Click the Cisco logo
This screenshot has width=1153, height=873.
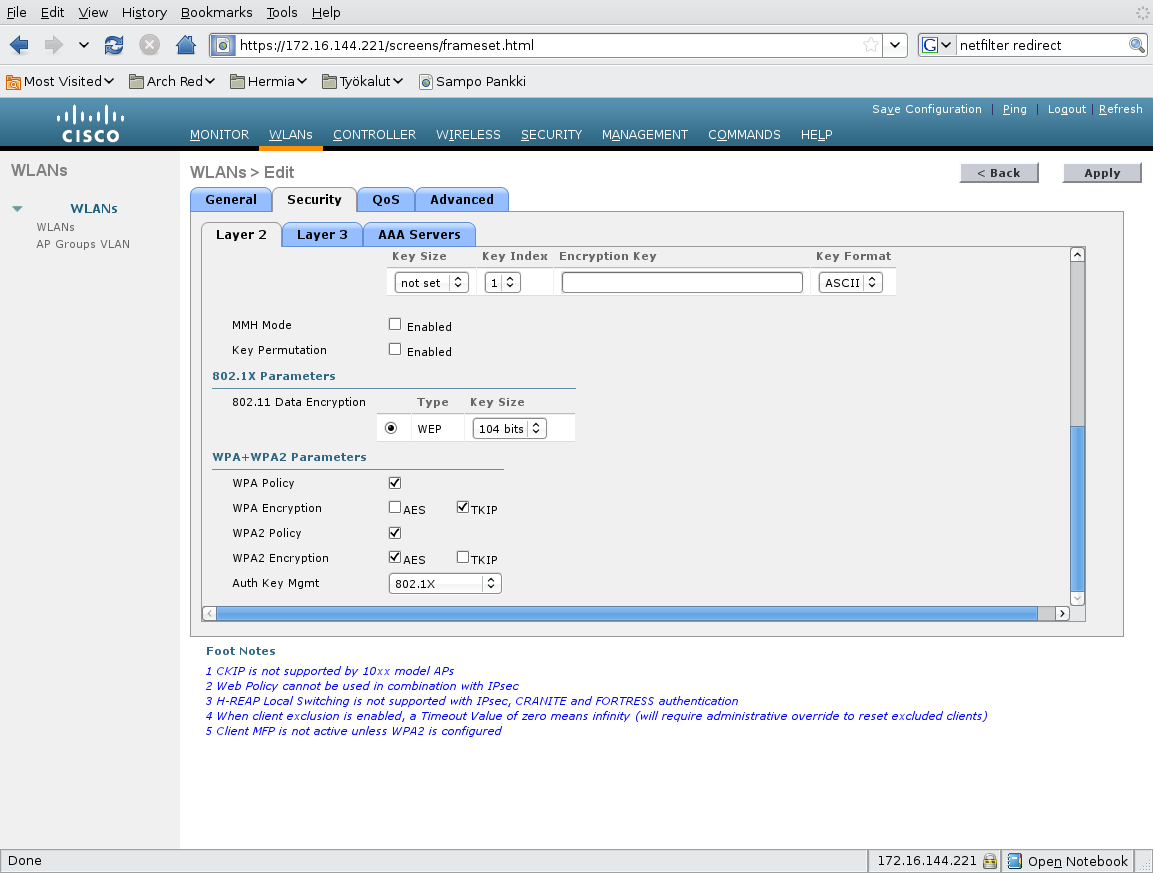90,124
